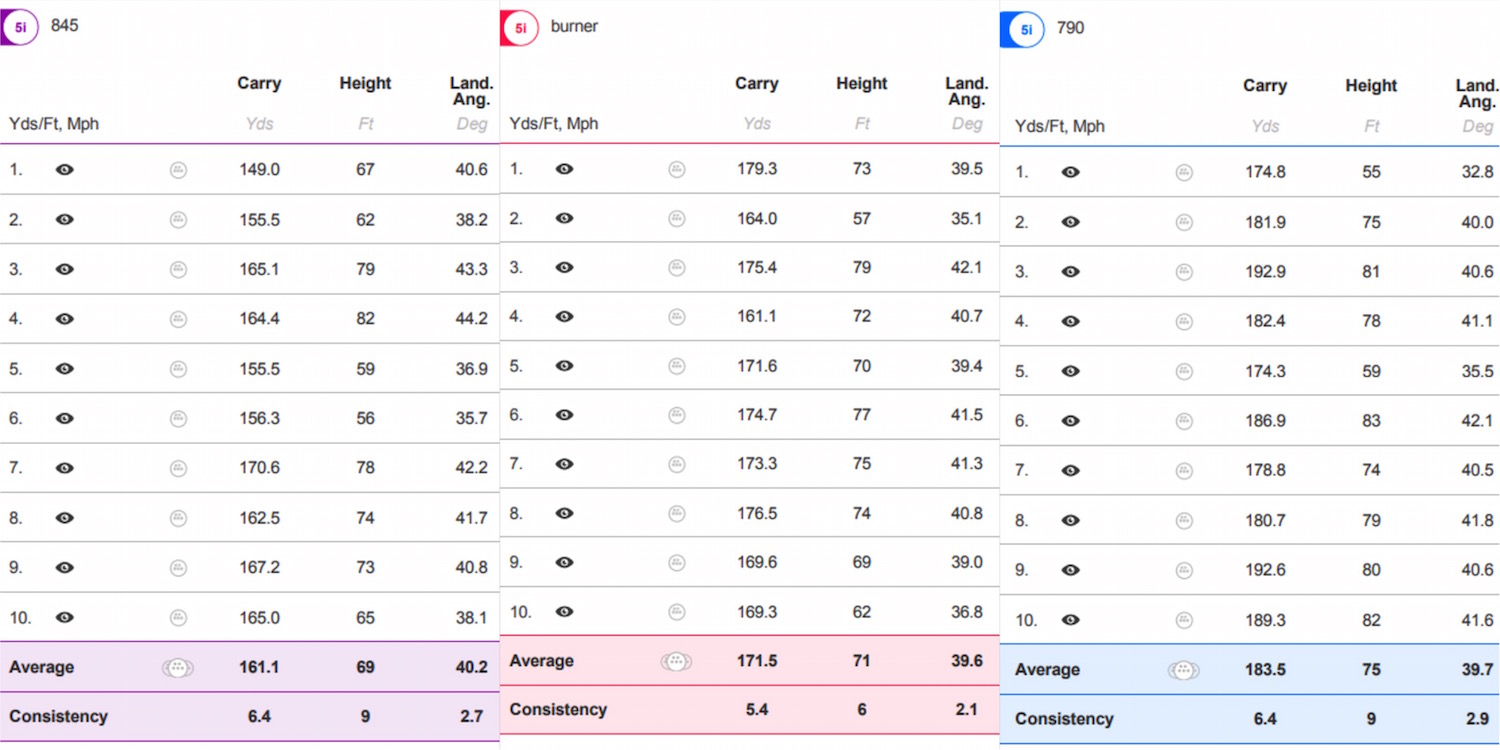Click the 845 club name label

(x=65, y=25)
